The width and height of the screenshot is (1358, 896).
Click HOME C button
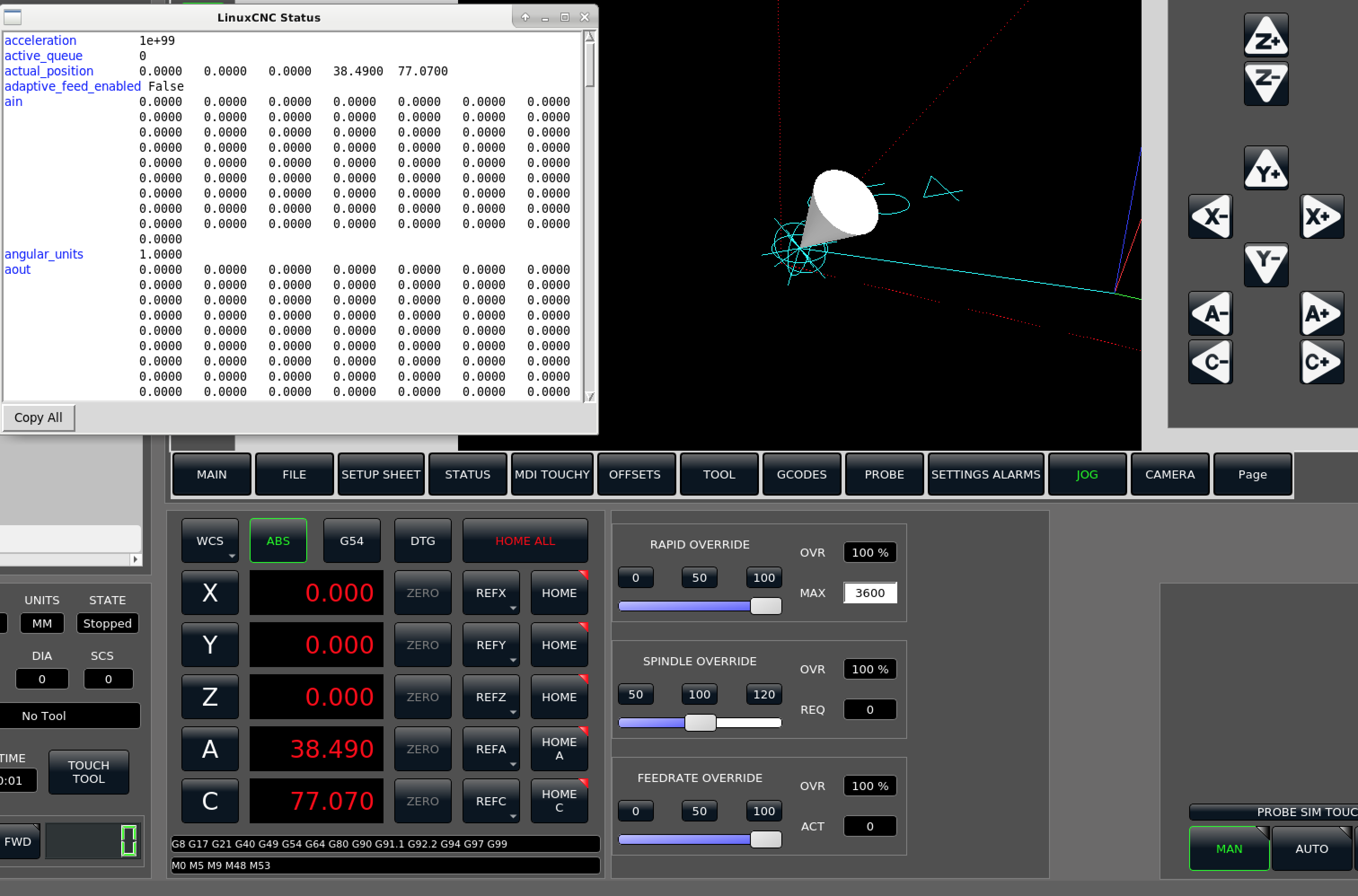click(x=559, y=800)
